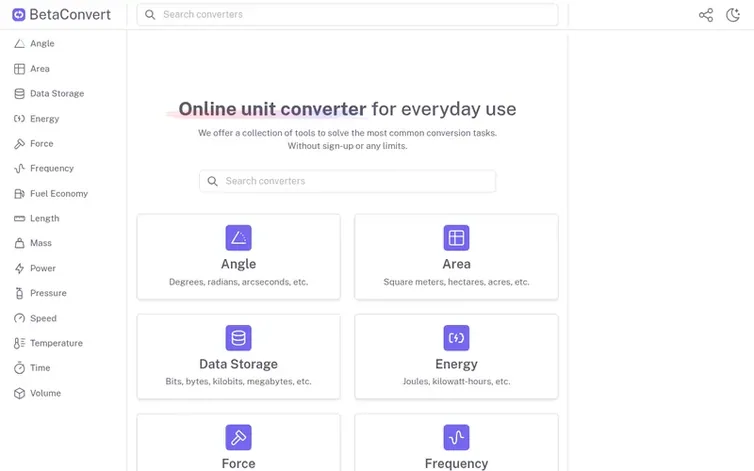Screen dimensions: 754x471
Task: Click 'Bits, bytes, kilobits, megabytes, etc.' text
Action: pos(239,382)
